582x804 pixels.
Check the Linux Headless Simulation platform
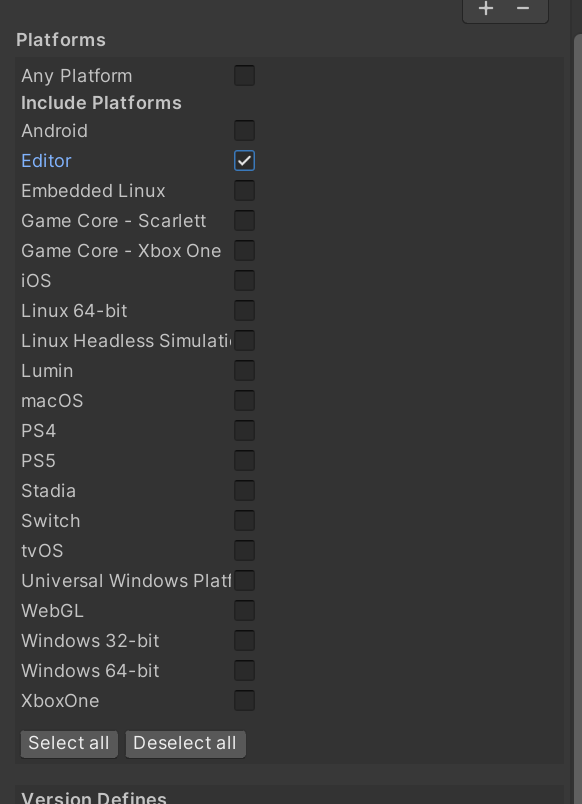[x=244, y=340]
